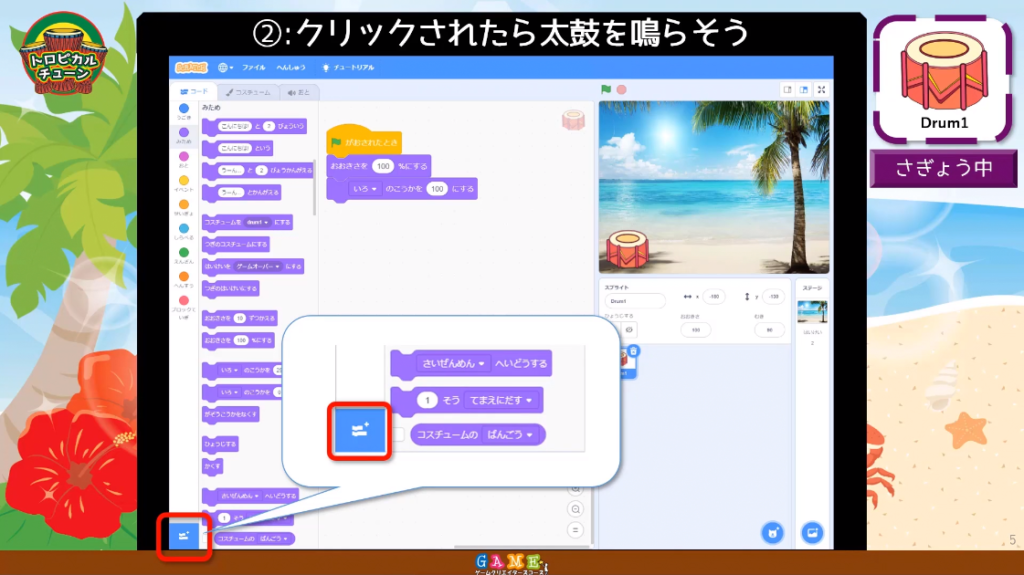This screenshot has height=575, width=1024.
Task: Click the 100 value in the いろ effect script block
Action: tap(437, 189)
